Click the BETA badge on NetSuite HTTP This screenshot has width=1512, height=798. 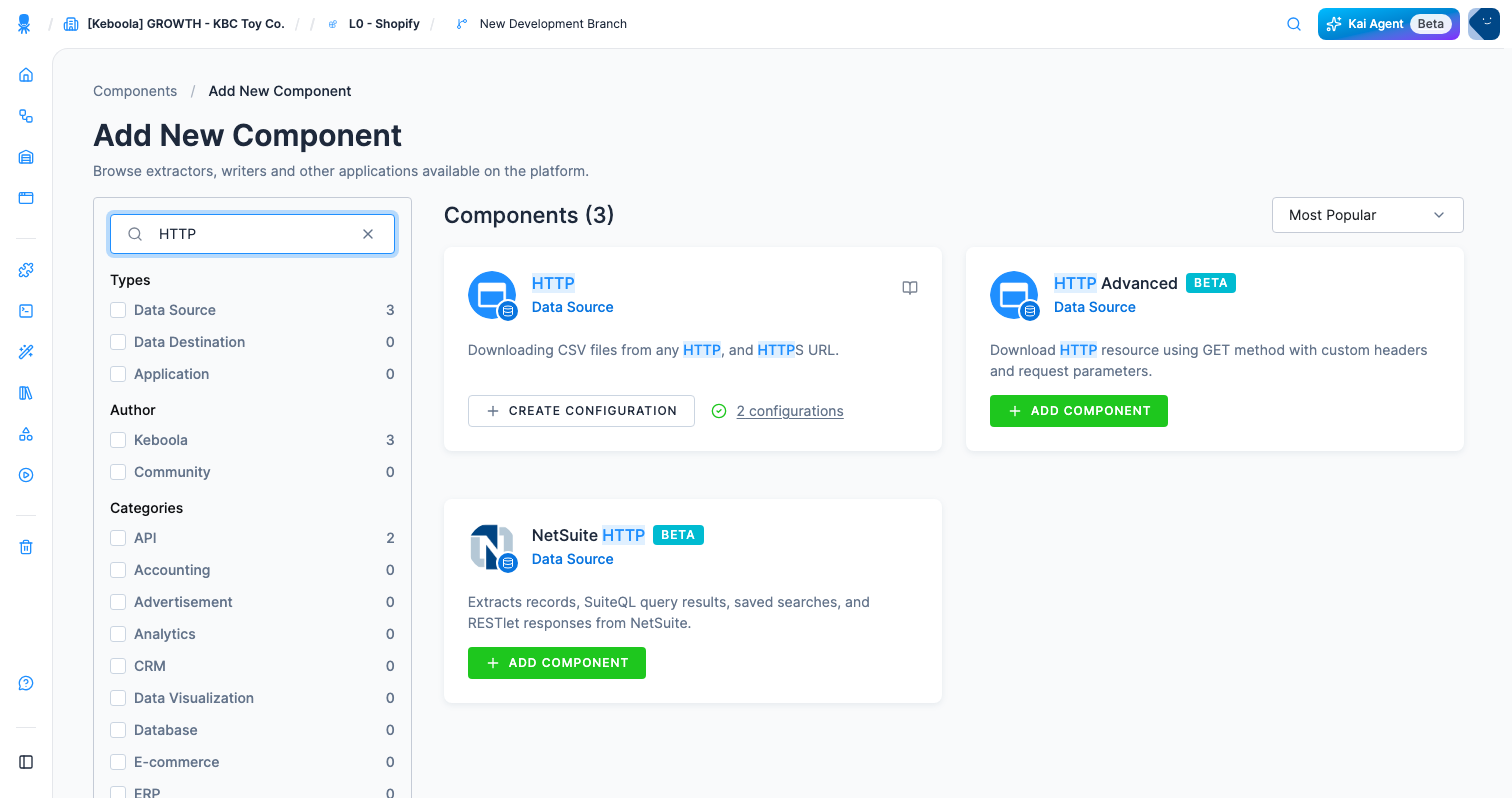click(679, 535)
